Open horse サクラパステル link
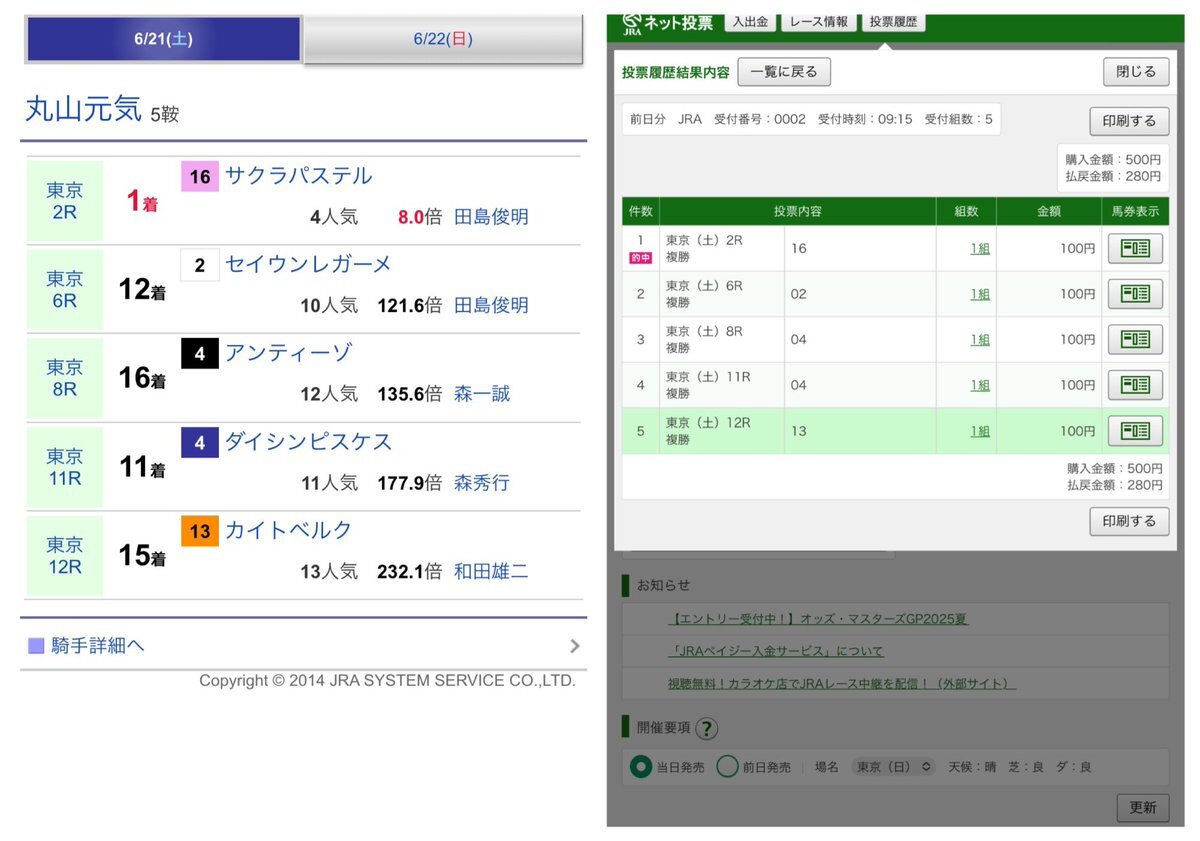The height and width of the screenshot is (841, 1200). click(x=299, y=176)
